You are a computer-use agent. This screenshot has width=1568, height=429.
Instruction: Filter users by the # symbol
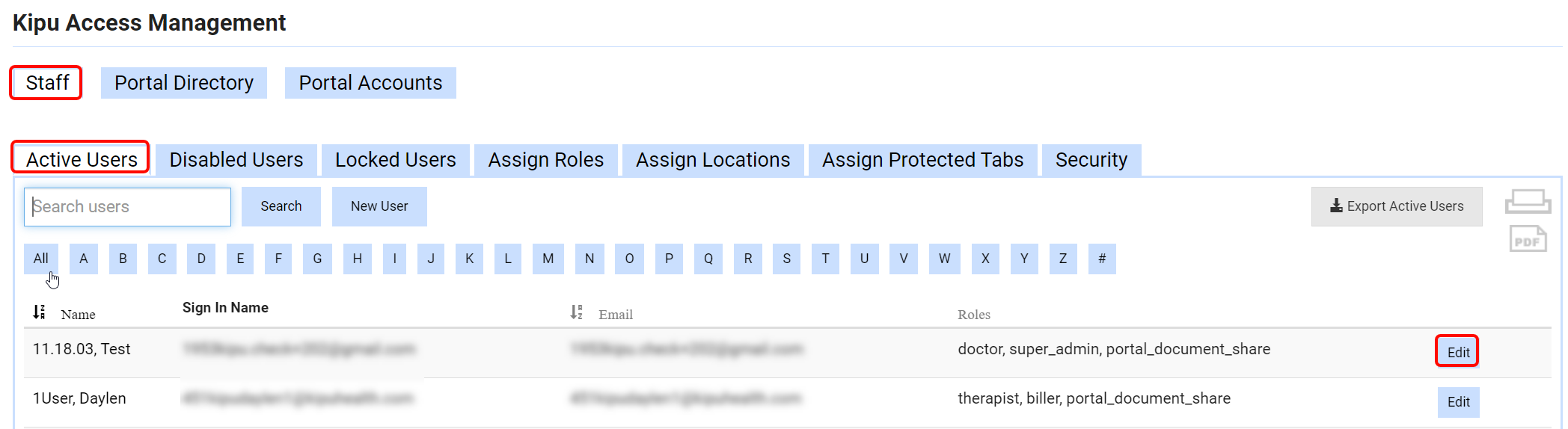(x=1102, y=259)
